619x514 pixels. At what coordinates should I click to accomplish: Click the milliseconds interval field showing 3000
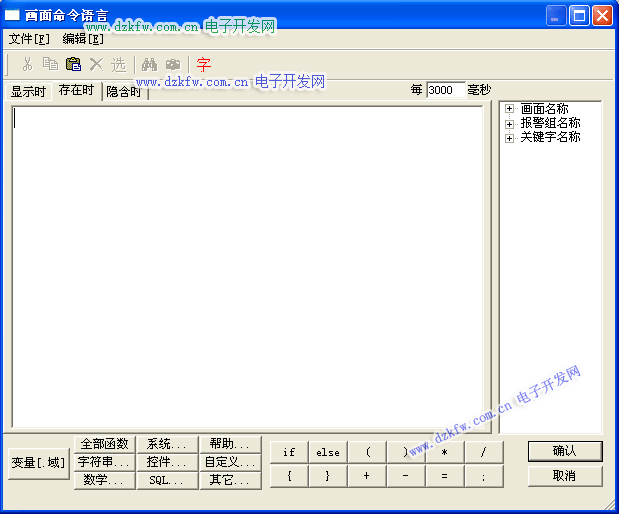click(x=445, y=90)
